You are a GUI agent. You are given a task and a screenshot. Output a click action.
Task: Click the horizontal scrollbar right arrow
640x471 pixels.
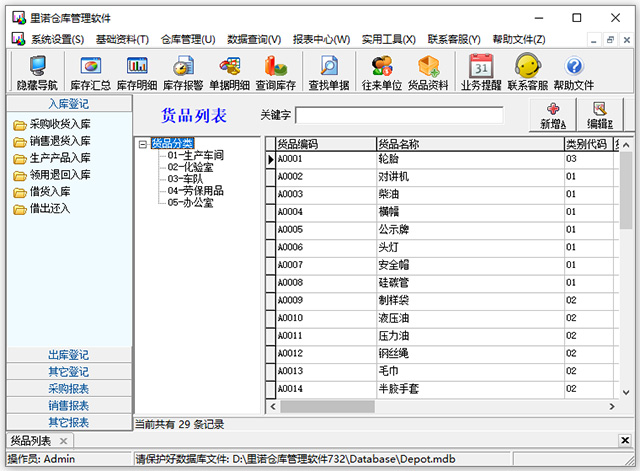coord(612,407)
